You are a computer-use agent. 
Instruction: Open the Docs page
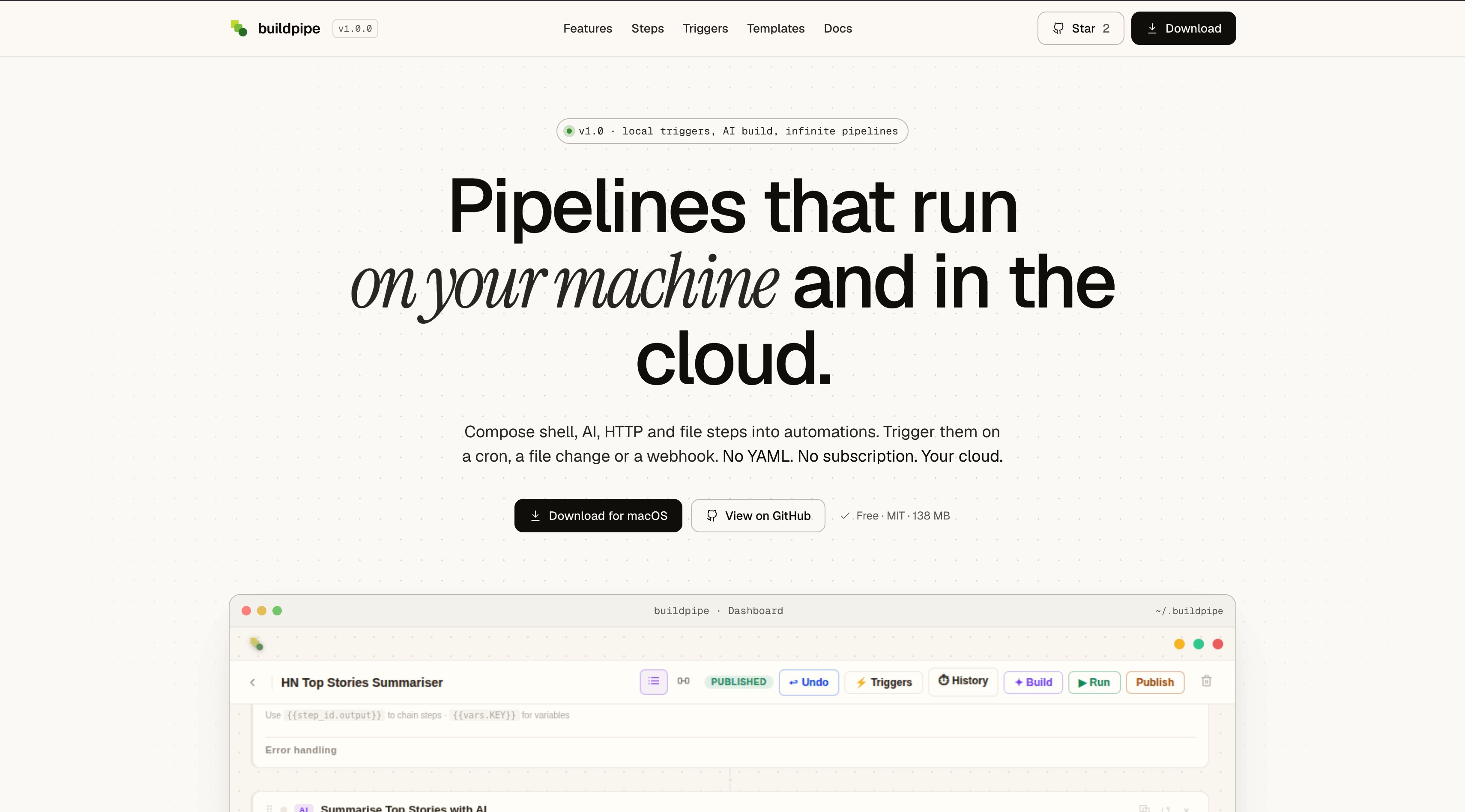[838, 28]
